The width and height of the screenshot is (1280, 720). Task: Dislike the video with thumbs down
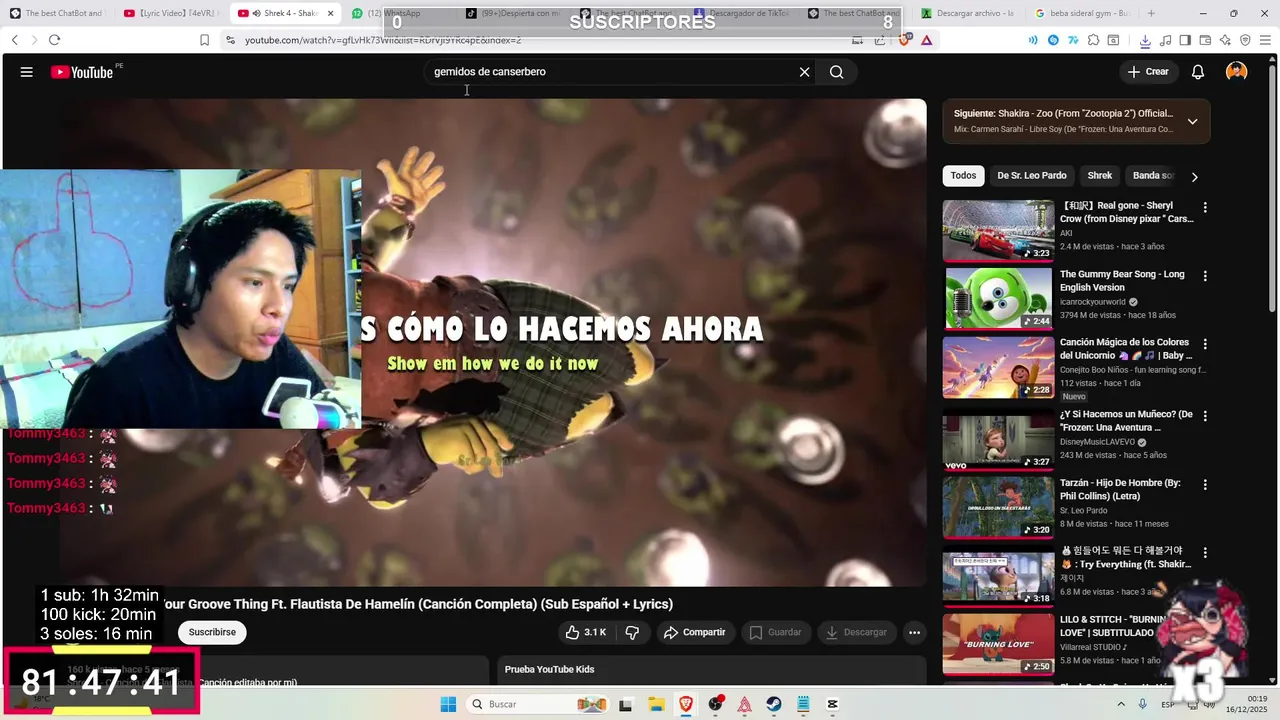point(632,632)
